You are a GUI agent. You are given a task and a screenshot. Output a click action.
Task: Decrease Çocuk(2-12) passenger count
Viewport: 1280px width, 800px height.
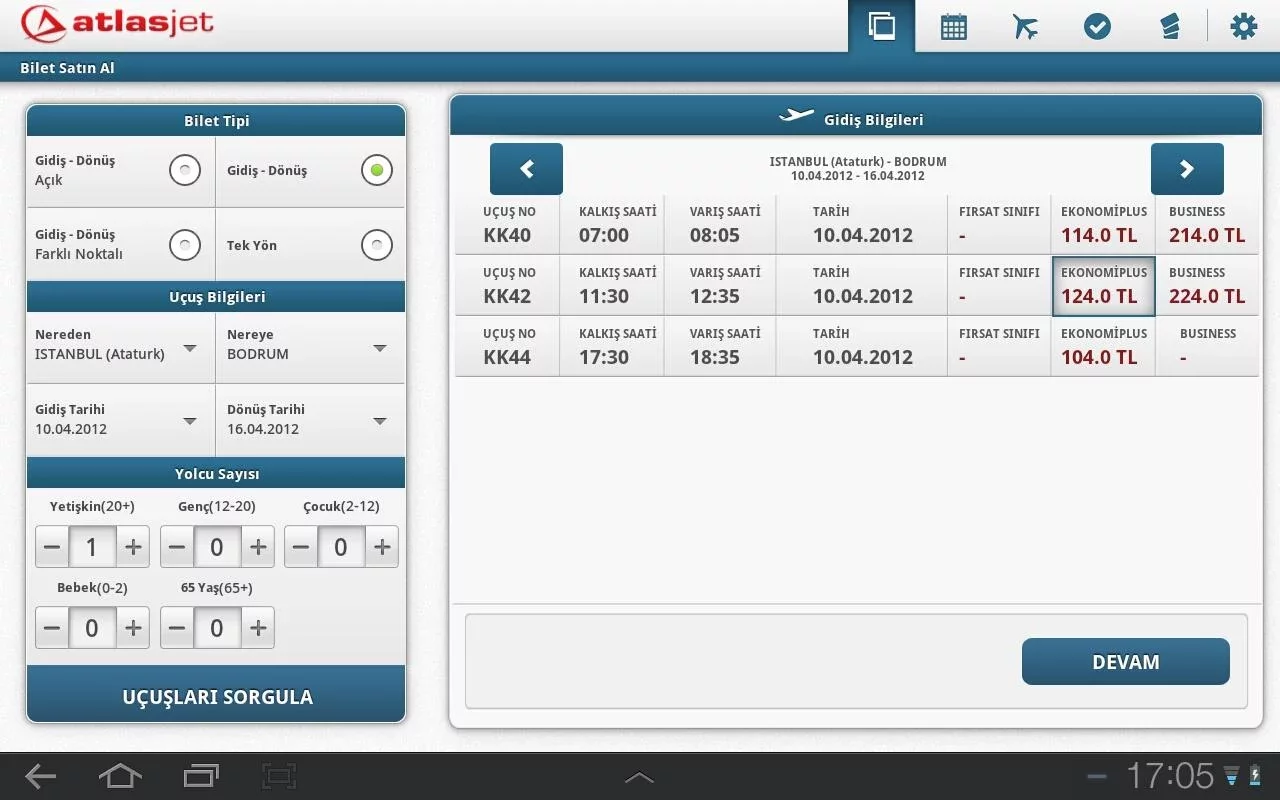[301, 547]
